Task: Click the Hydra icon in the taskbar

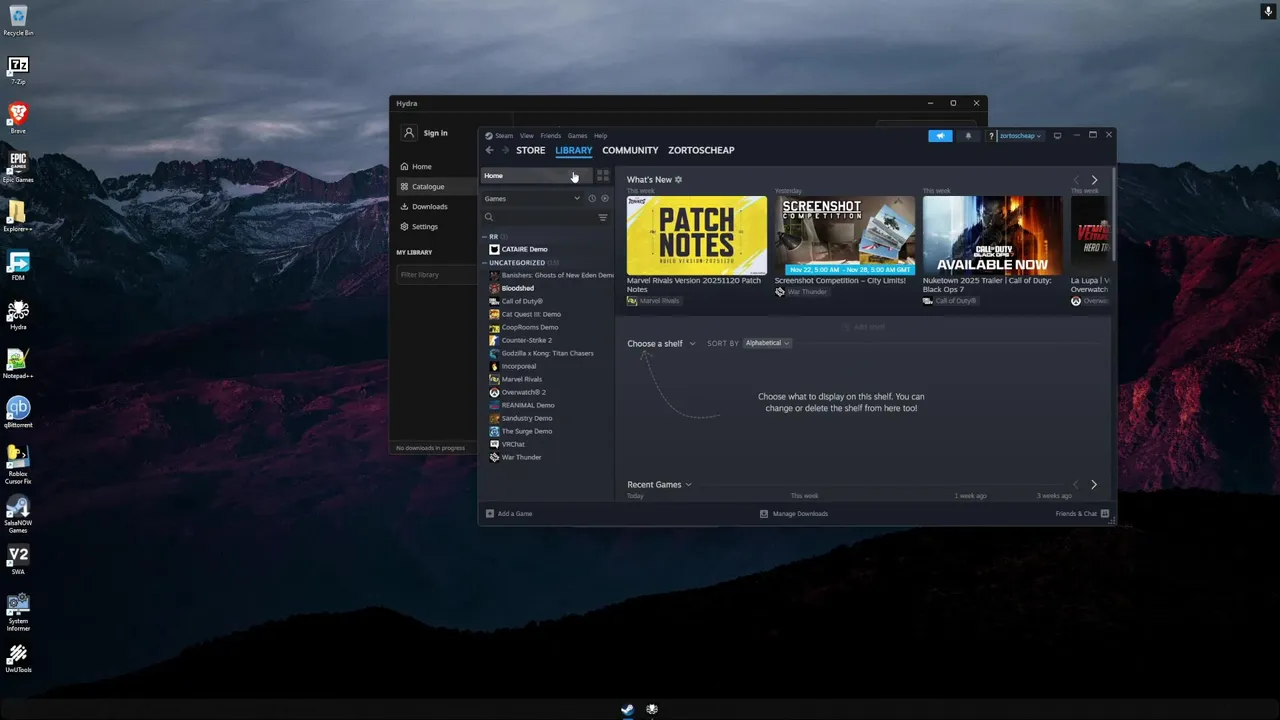Action: pyautogui.click(x=652, y=710)
